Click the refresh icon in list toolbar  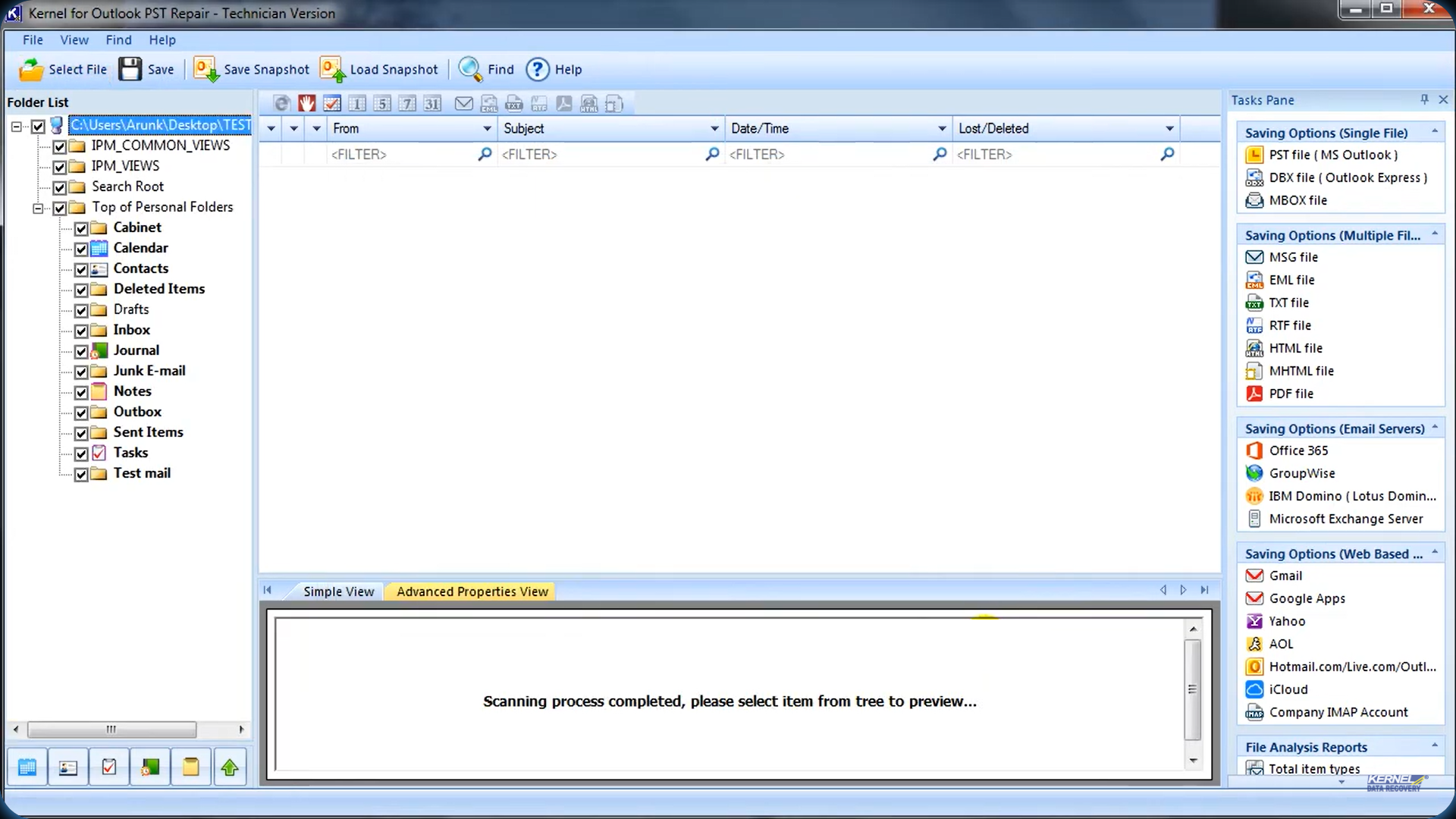click(x=282, y=104)
